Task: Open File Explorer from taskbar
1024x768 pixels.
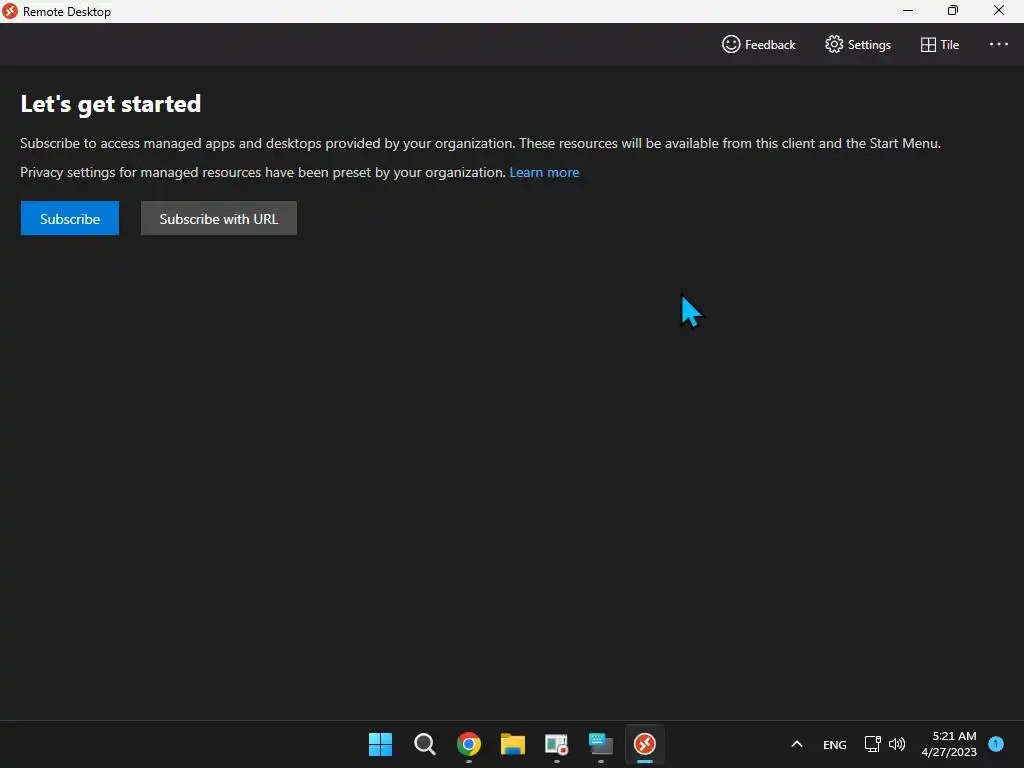Action: click(513, 744)
